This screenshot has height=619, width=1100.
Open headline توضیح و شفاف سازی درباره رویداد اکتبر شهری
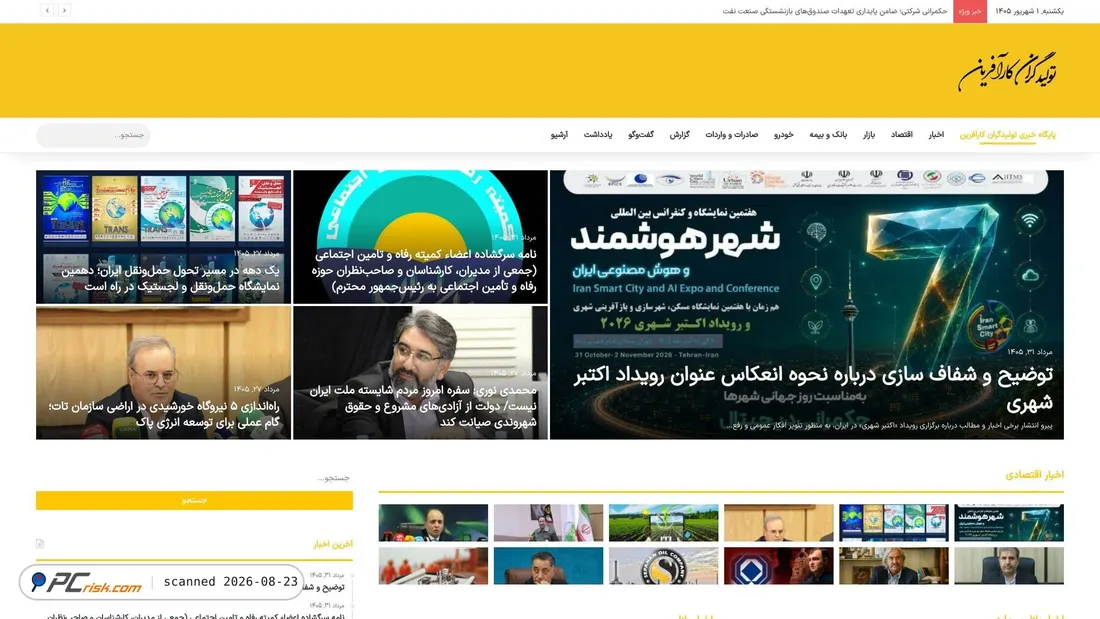[814, 388]
